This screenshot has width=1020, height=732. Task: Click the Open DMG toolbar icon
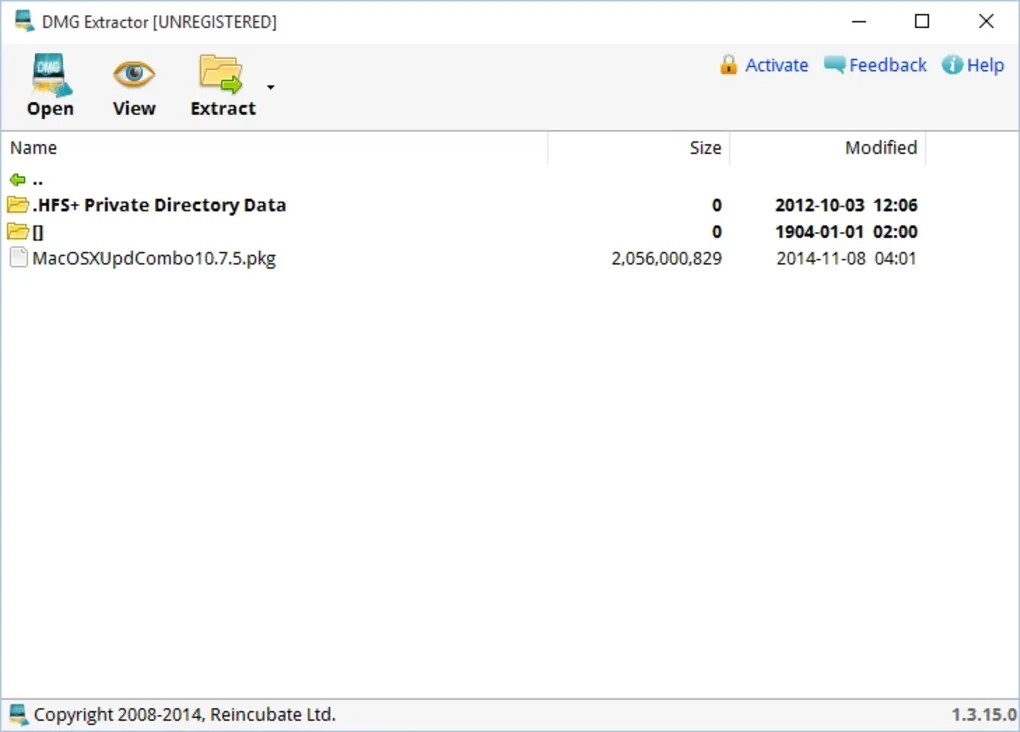click(x=50, y=75)
